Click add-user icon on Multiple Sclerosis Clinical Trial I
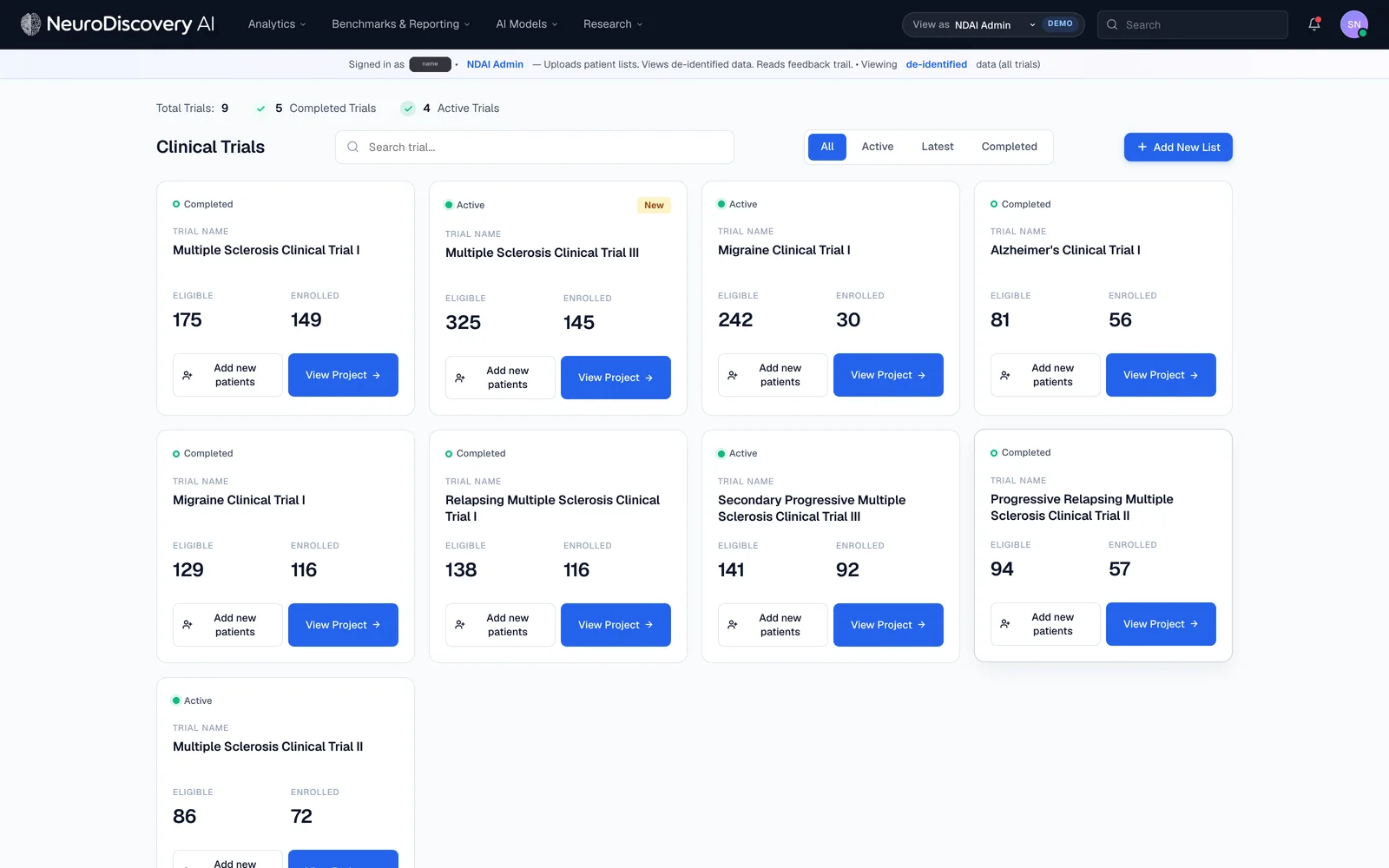1389x868 pixels. 188,375
